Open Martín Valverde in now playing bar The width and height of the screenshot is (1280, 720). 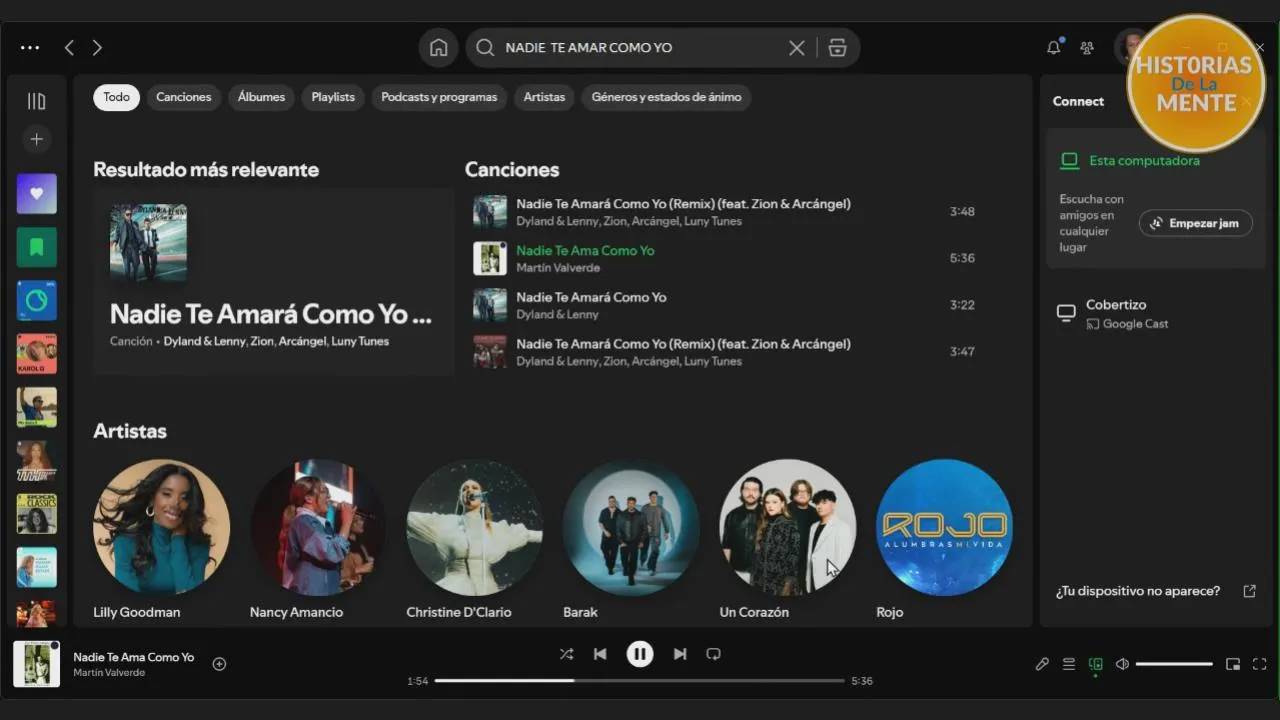point(109,673)
